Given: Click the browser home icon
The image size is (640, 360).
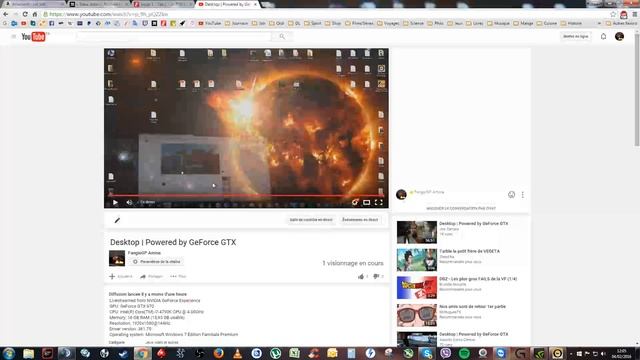Looking at the screenshot, I should pos(35,14).
